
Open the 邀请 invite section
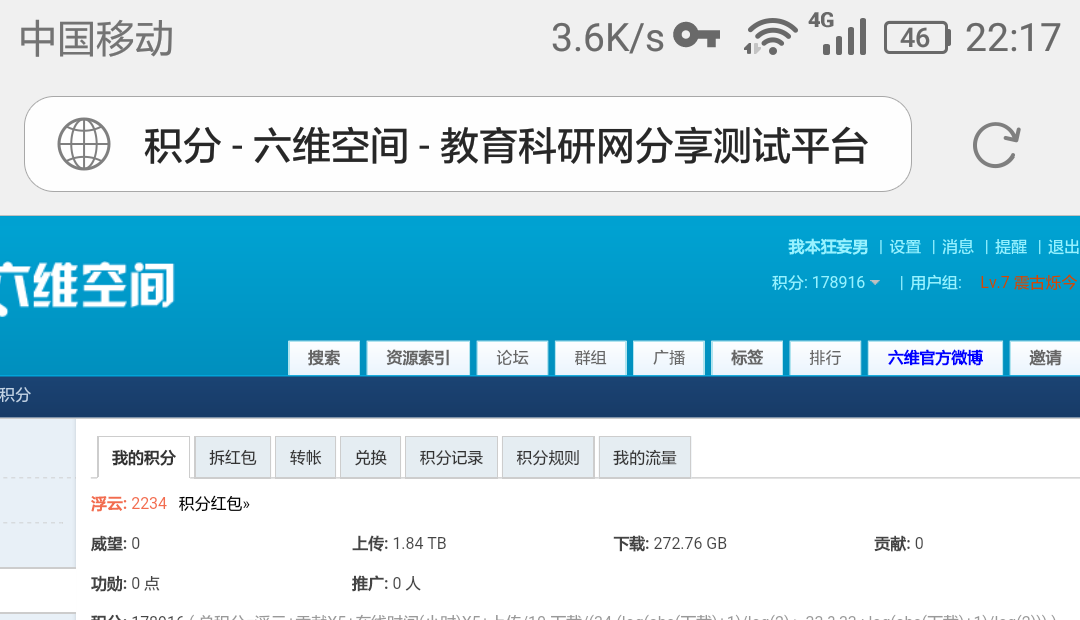pos(1045,358)
